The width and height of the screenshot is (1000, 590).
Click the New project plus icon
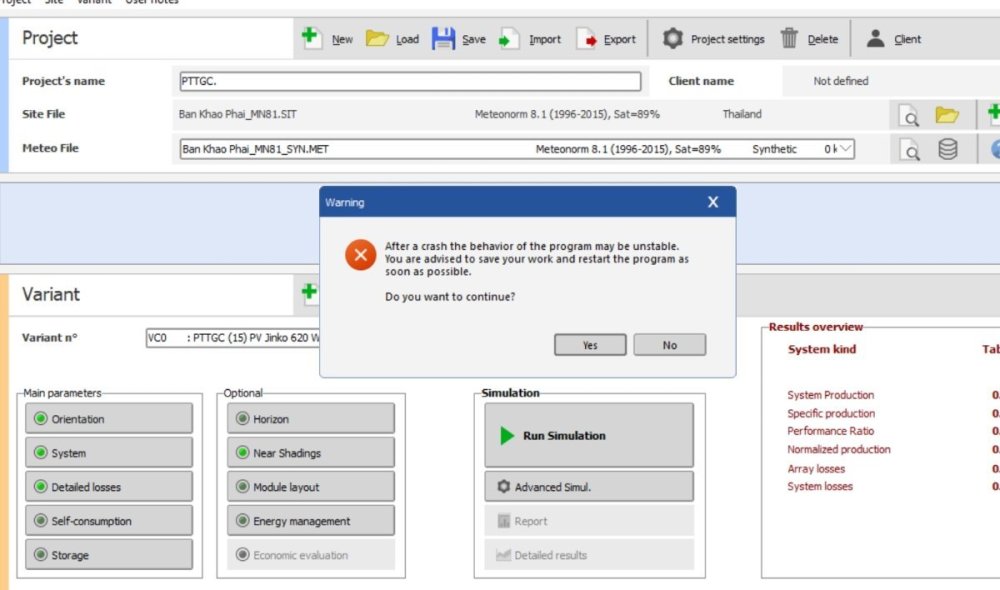click(x=312, y=38)
